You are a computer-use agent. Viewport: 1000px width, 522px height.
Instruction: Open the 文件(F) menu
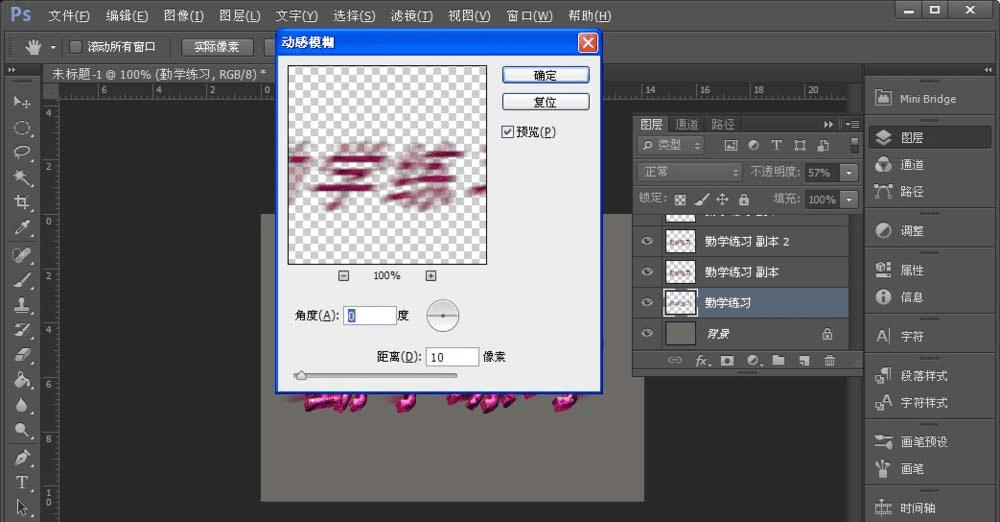click(69, 15)
